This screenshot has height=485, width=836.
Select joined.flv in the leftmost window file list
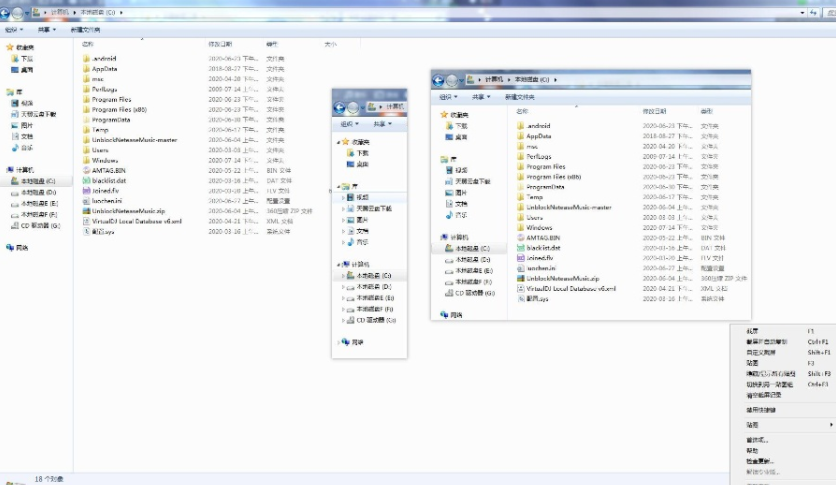pos(106,190)
